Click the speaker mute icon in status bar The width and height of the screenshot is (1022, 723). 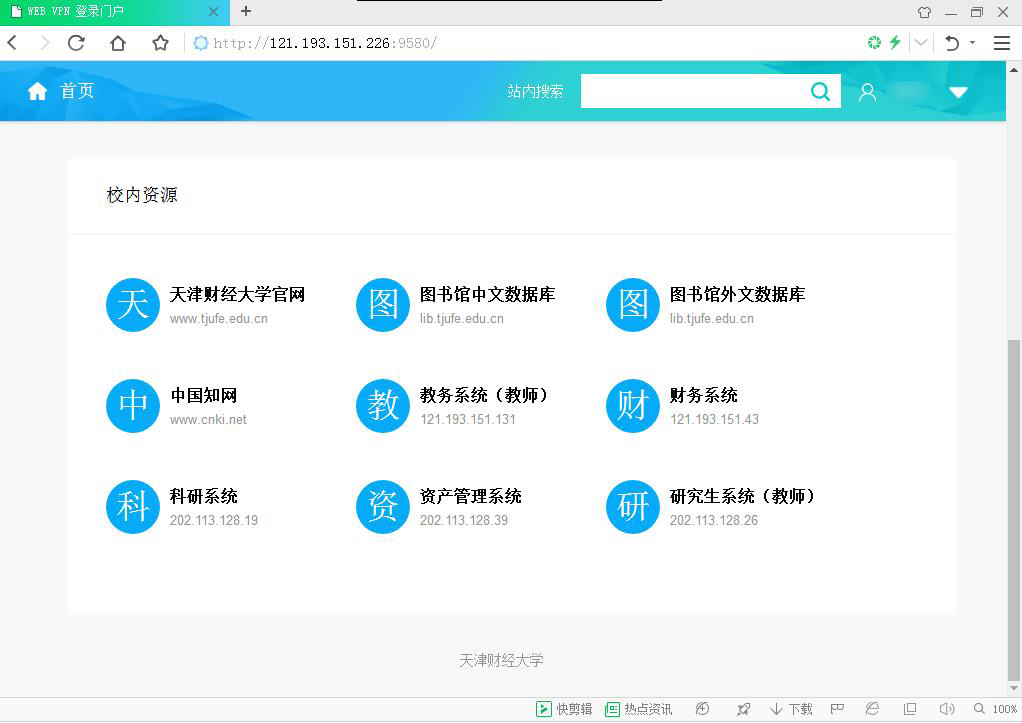coord(946,709)
